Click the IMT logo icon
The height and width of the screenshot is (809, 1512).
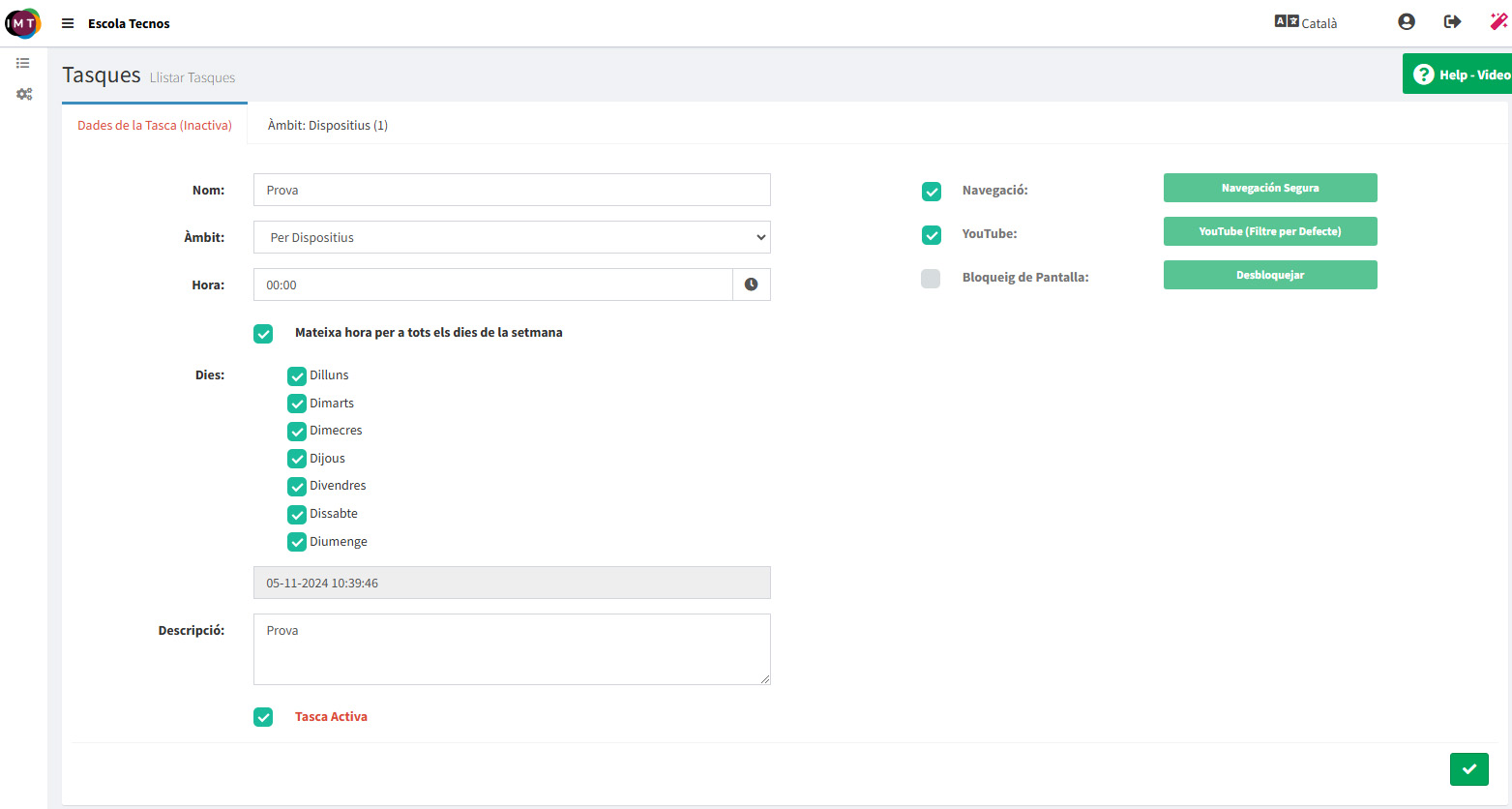[x=23, y=23]
